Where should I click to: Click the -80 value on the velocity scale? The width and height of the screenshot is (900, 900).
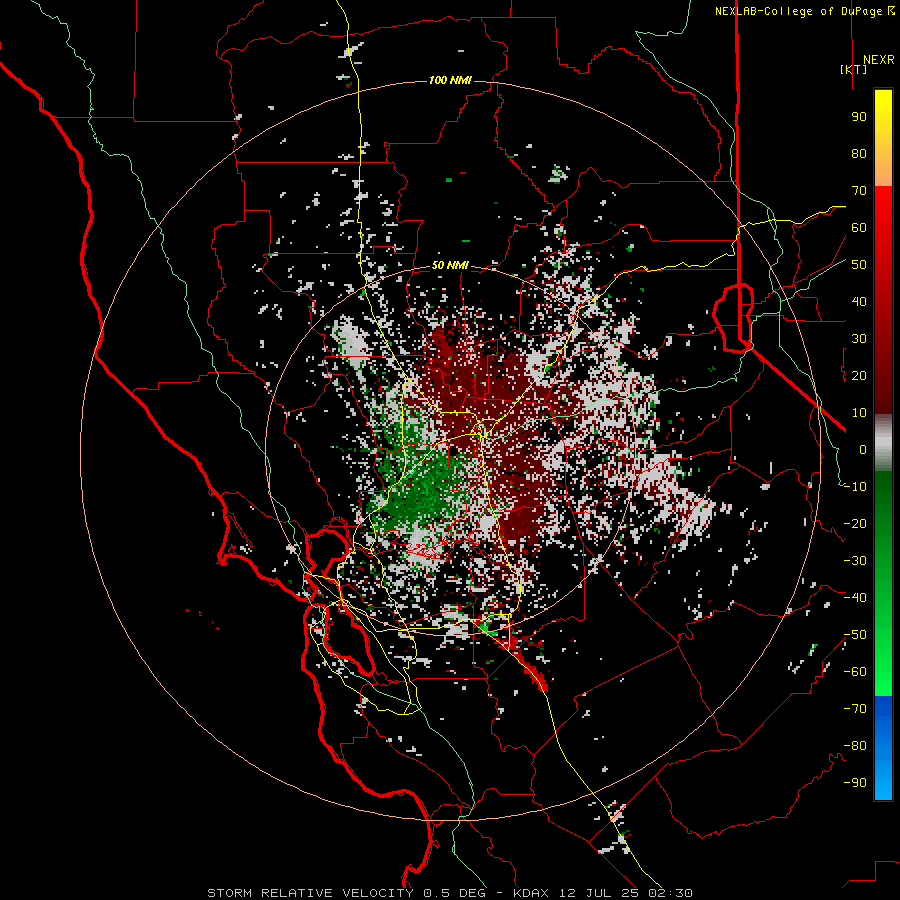point(855,746)
